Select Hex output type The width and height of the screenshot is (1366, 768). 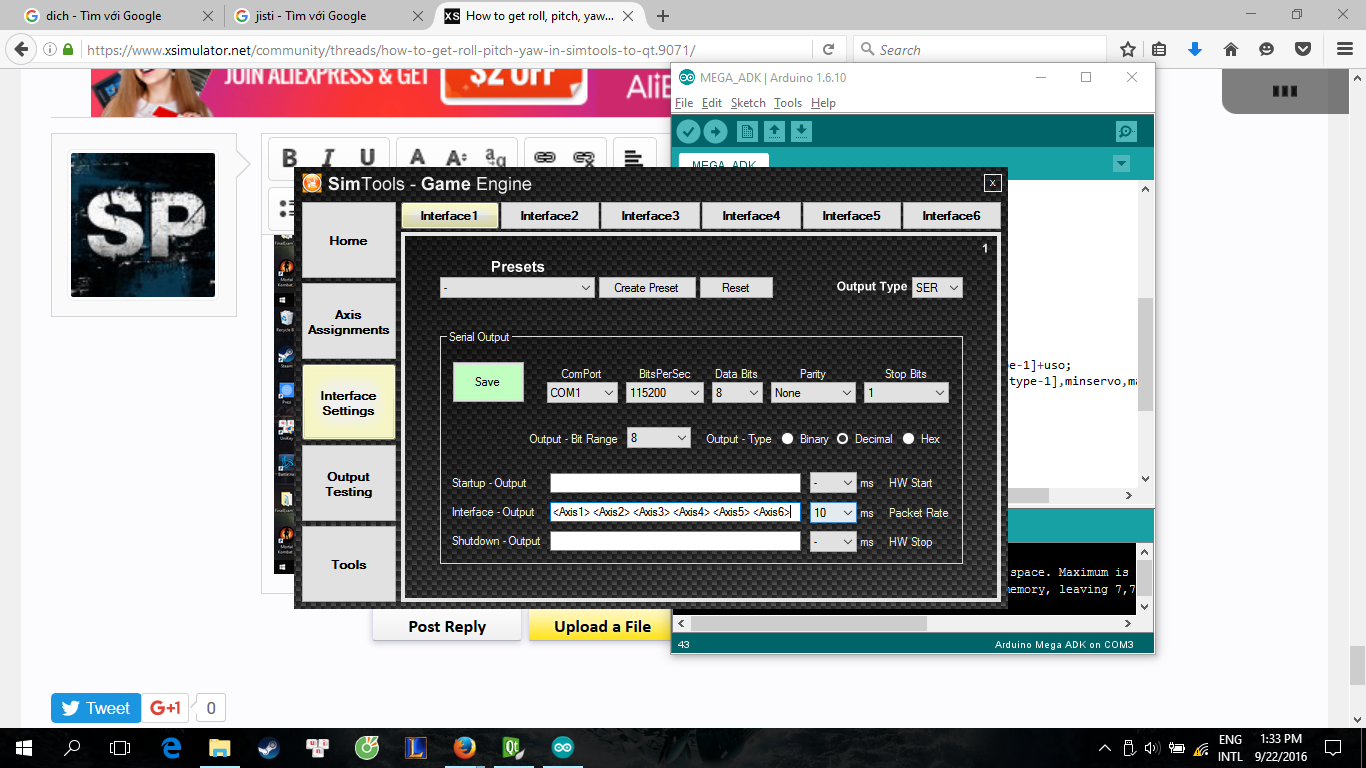click(x=909, y=439)
